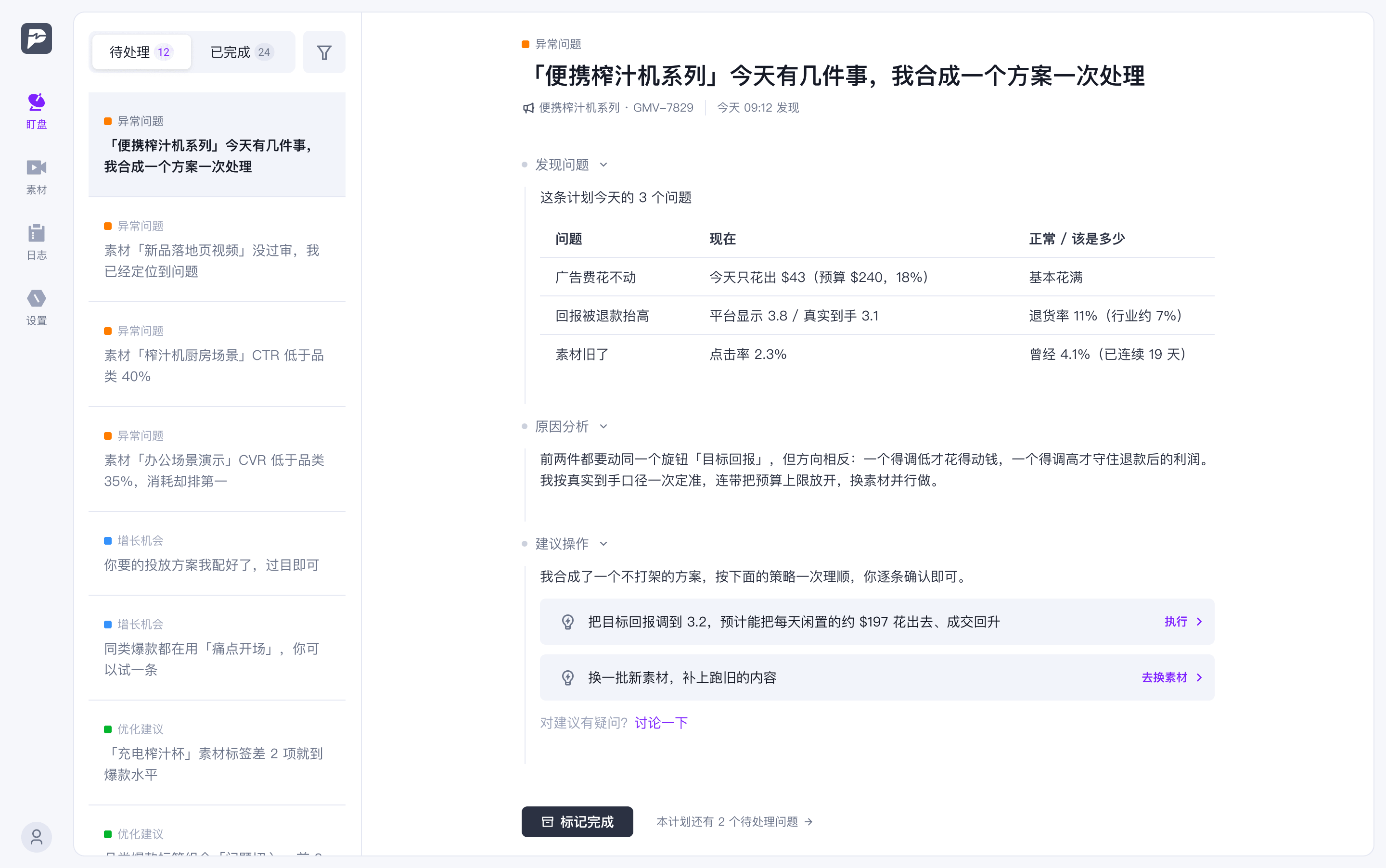1386x868 pixels.
Task: Click the app logo icon
Action: [36, 38]
